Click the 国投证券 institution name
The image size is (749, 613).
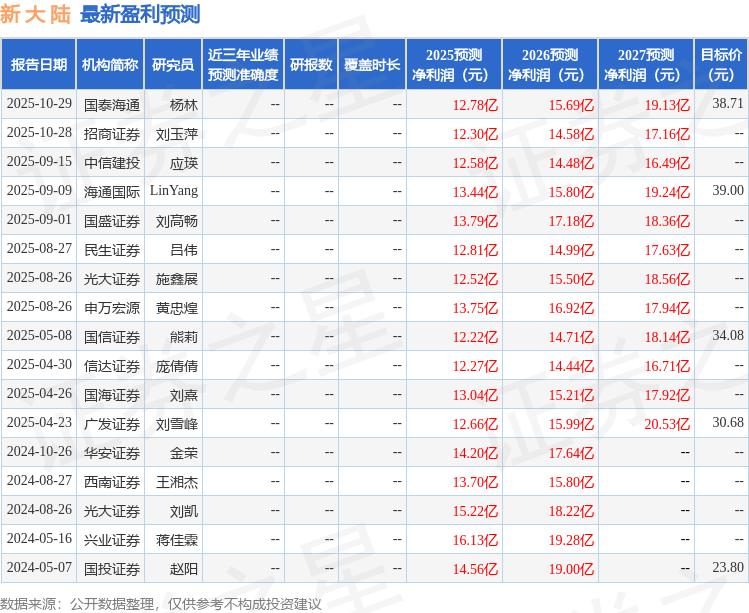pos(112,569)
